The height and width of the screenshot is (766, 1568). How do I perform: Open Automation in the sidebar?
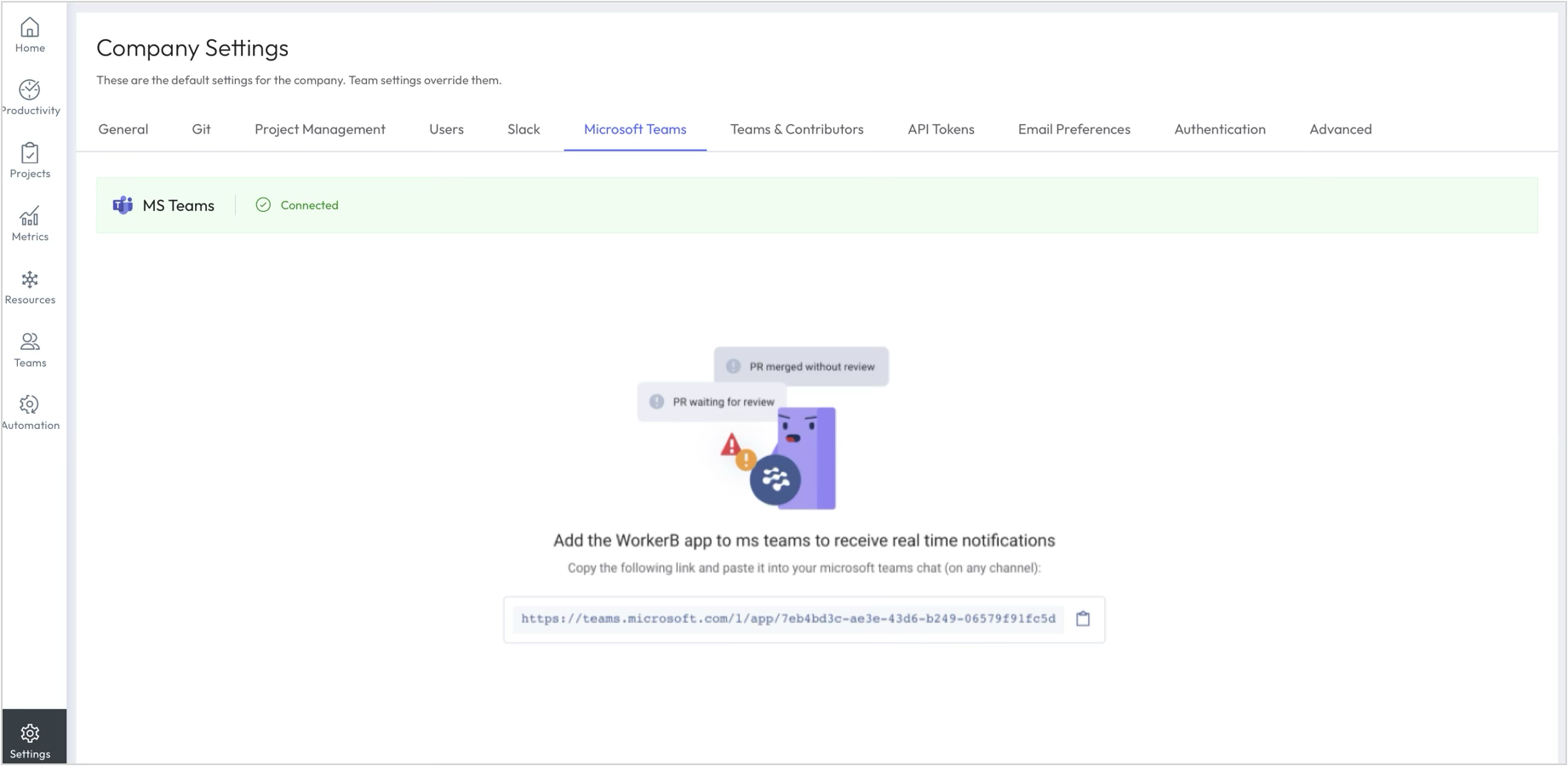tap(30, 413)
